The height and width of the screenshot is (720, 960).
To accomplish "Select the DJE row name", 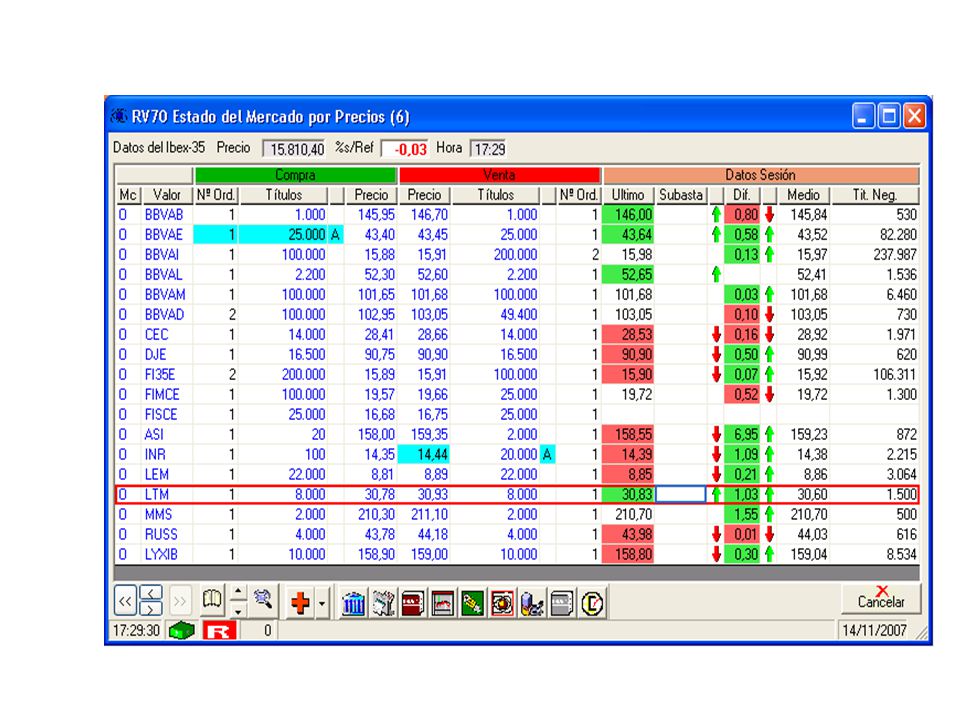I will (x=156, y=354).
